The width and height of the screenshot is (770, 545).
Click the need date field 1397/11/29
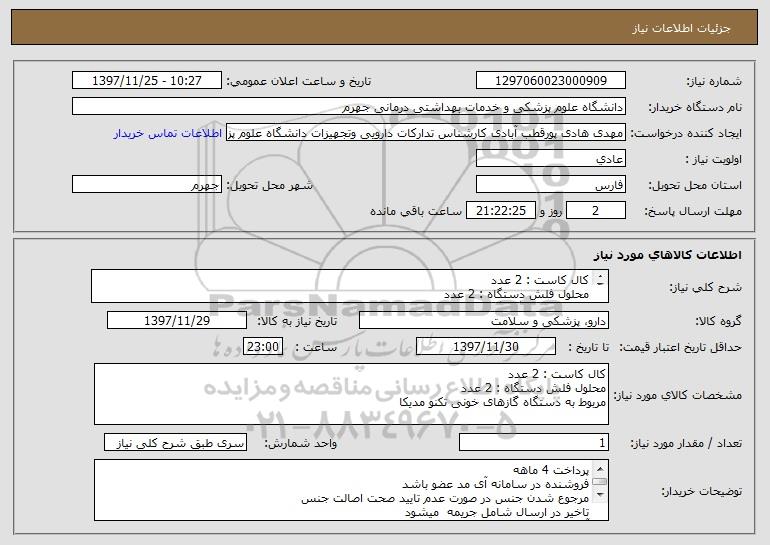pyautogui.click(x=177, y=321)
